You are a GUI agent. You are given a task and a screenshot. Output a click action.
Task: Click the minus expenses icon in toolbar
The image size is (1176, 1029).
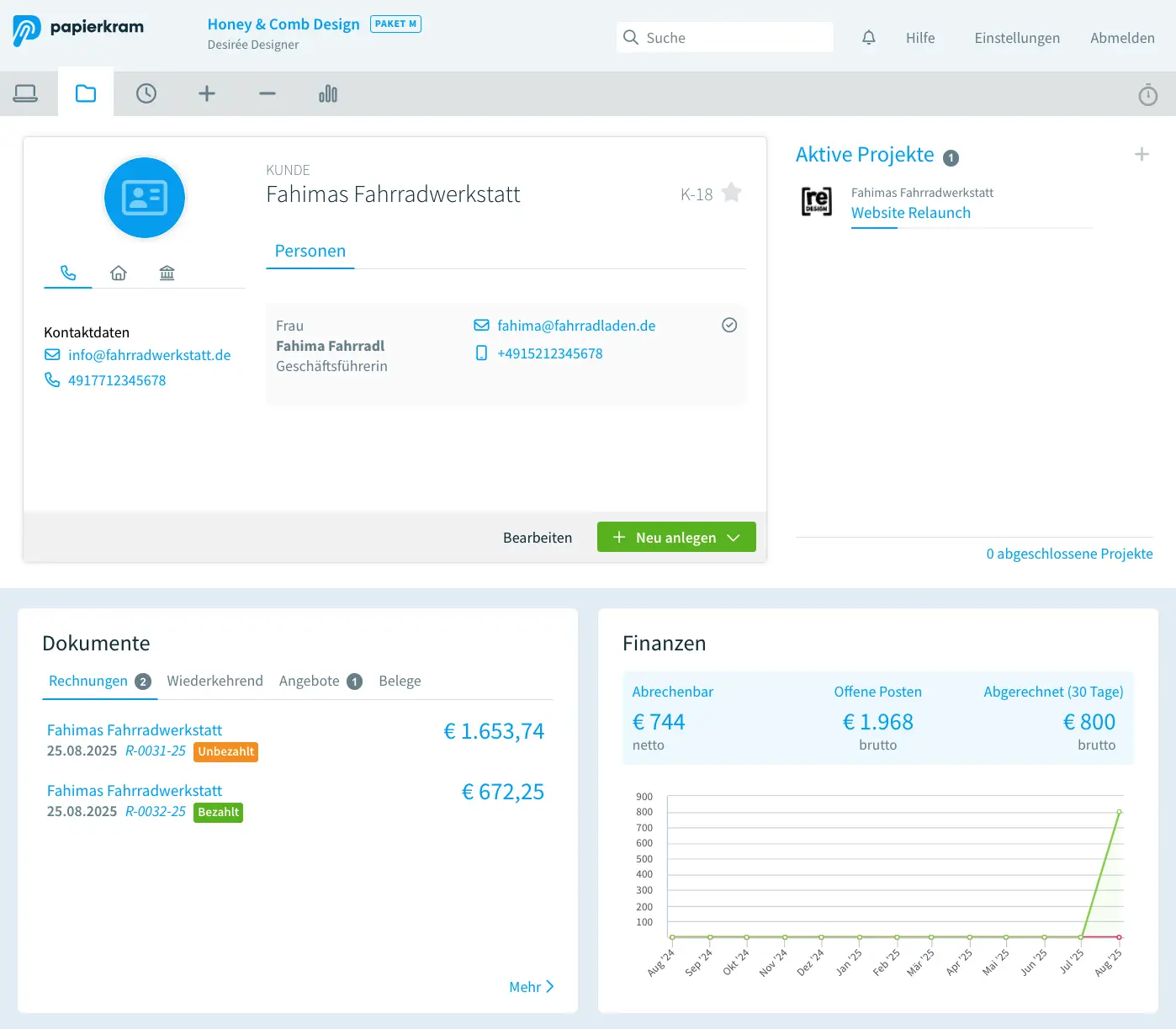[x=268, y=93]
